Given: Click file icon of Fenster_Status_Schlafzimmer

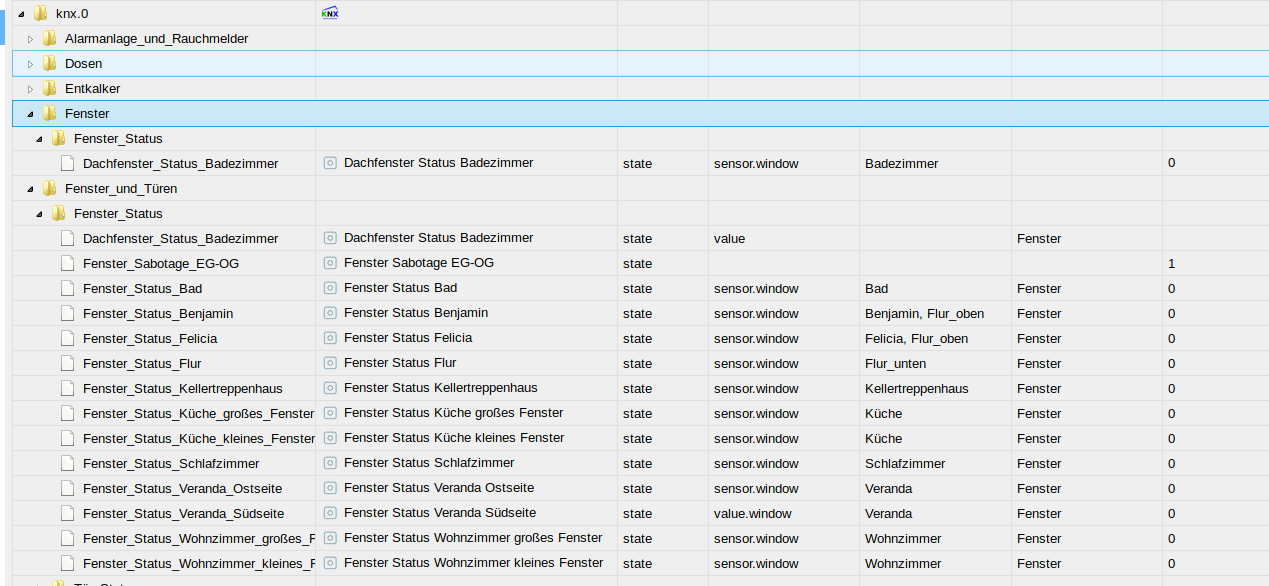Looking at the screenshot, I should click(67, 463).
